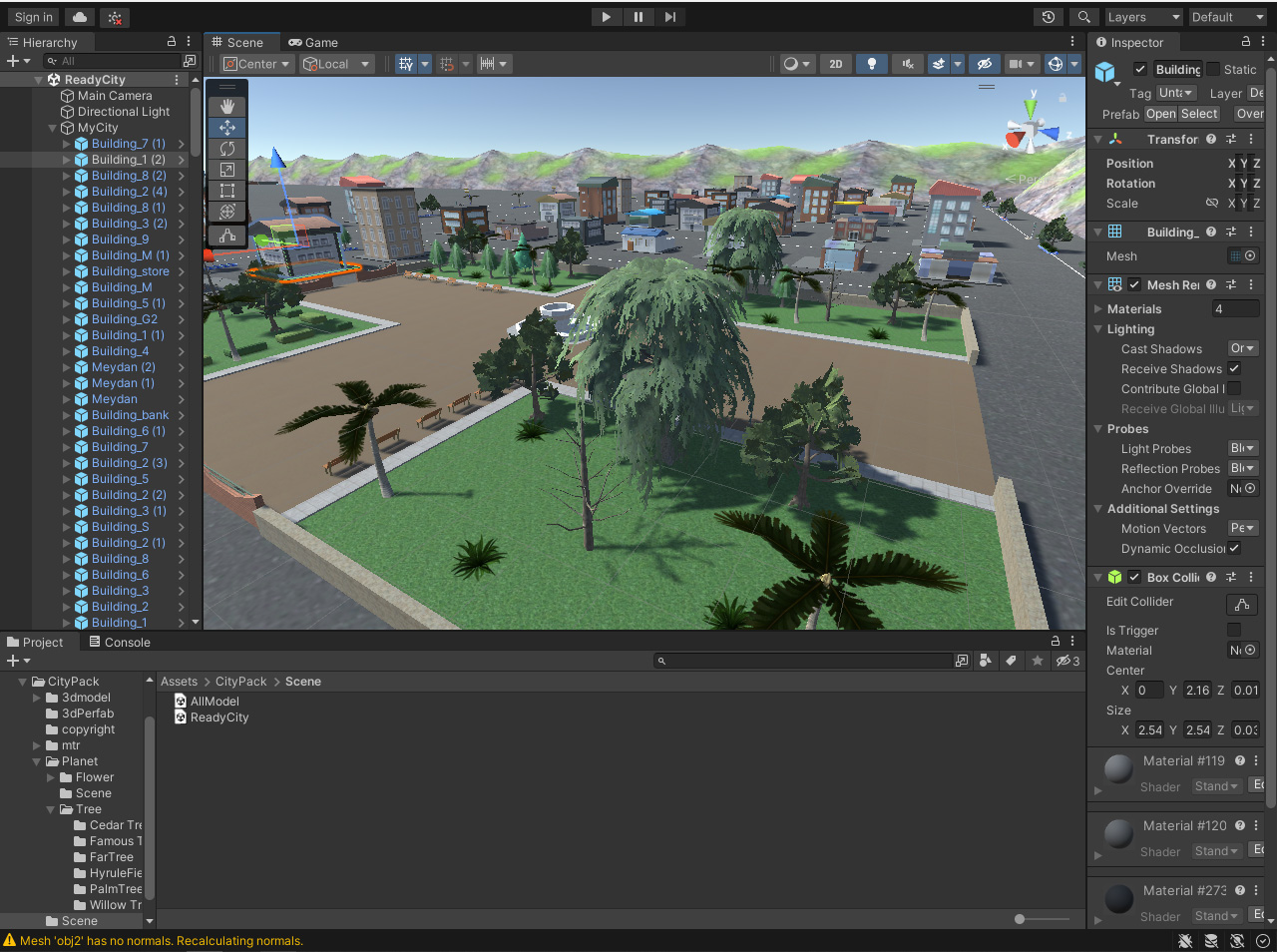Open the Center pivot mode dropdown

256,64
